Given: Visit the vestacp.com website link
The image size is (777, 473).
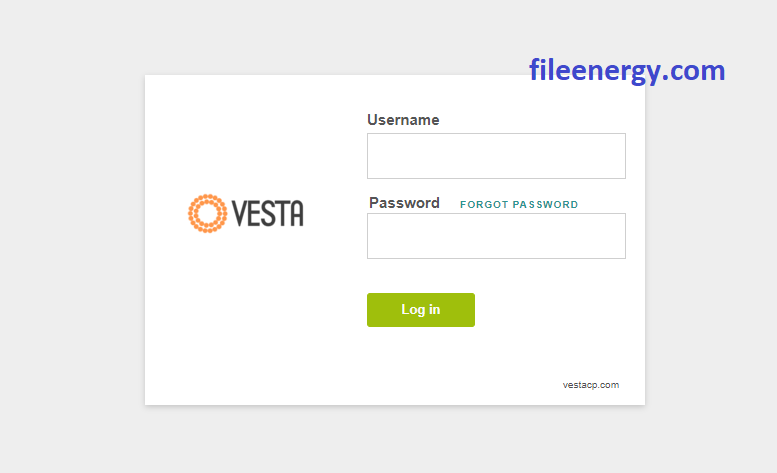Looking at the screenshot, I should click(x=591, y=385).
